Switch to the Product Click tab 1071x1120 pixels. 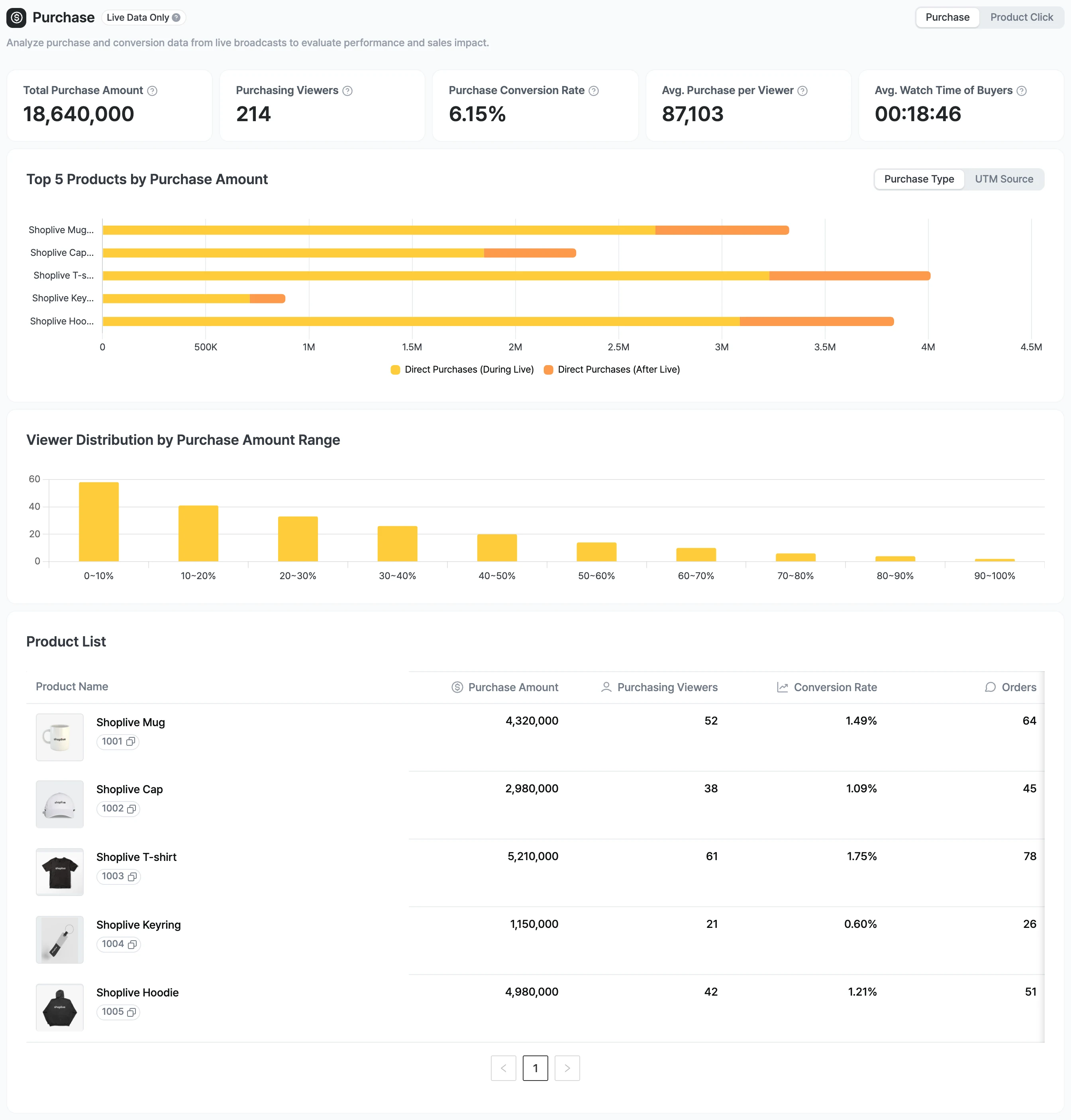point(1021,18)
